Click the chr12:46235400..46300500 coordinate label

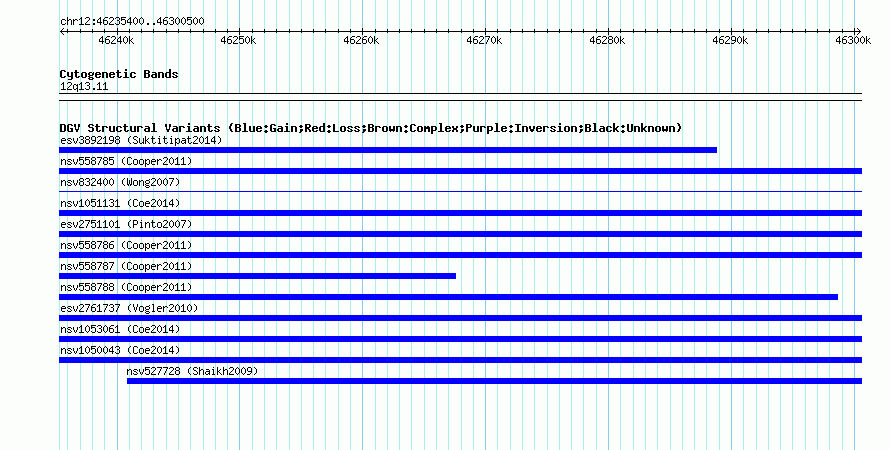click(x=132, y=21)
